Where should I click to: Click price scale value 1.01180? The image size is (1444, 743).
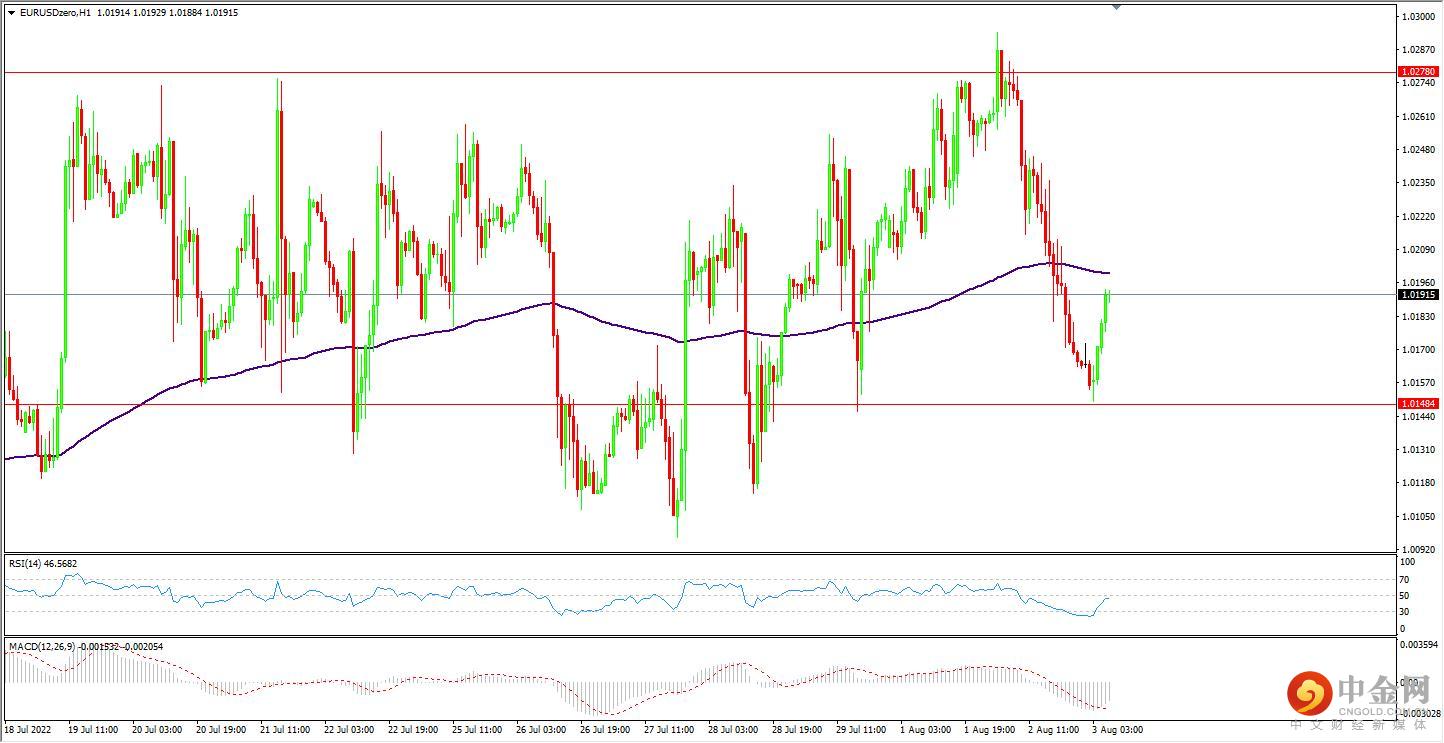1419,483
